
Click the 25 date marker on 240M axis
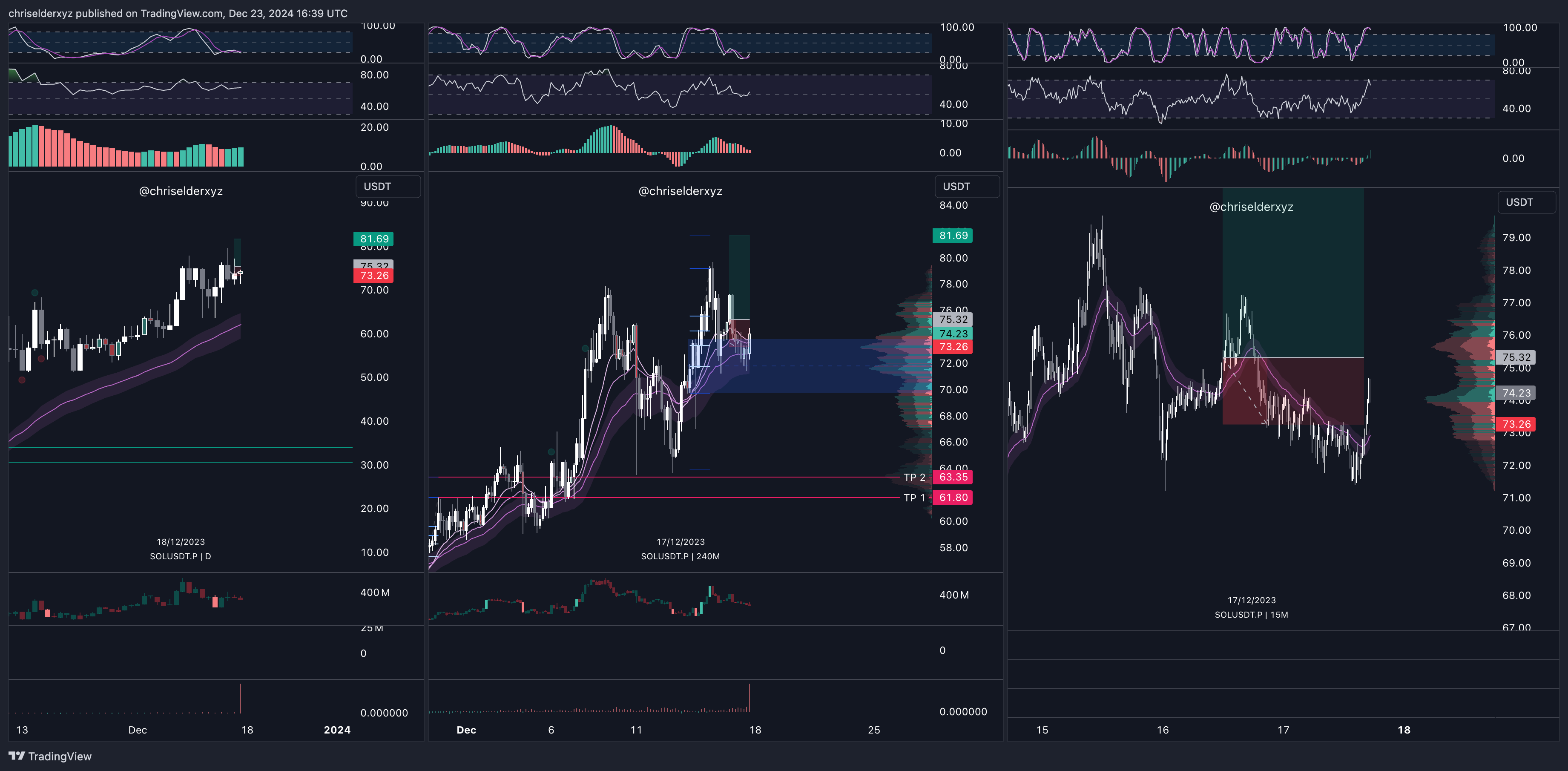click(873, 730)
